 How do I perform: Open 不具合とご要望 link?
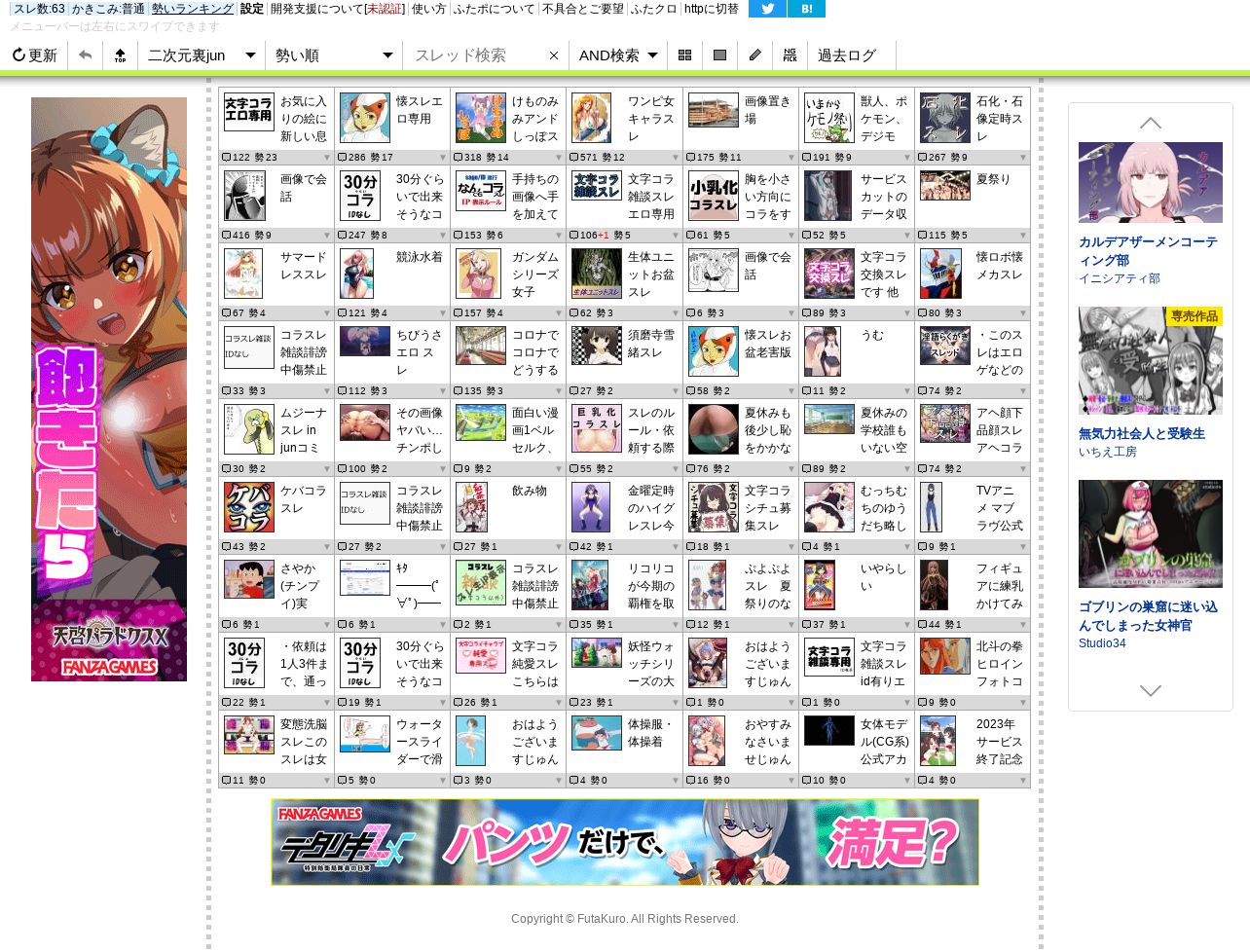tap(583, 9)
